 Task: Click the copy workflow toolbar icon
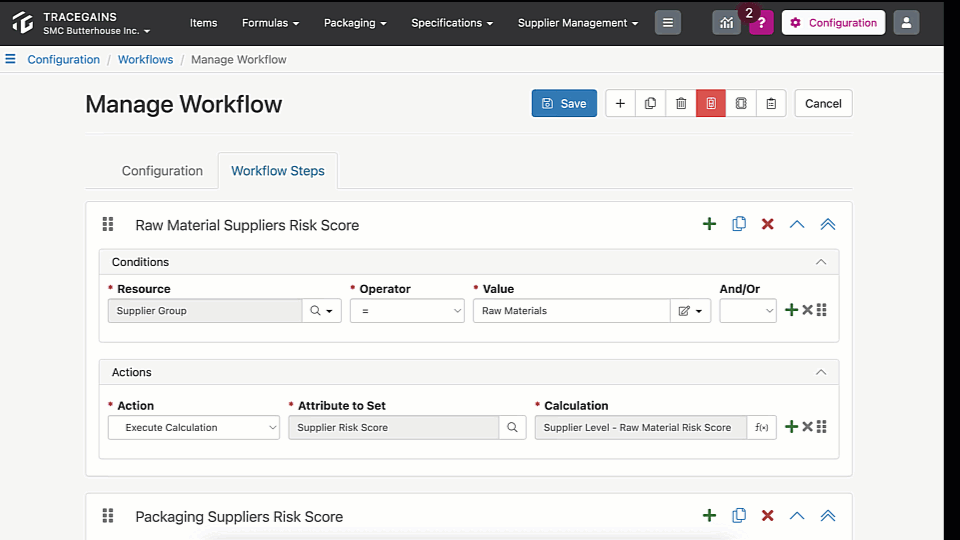pyautogui.click(x=650, y=103)
